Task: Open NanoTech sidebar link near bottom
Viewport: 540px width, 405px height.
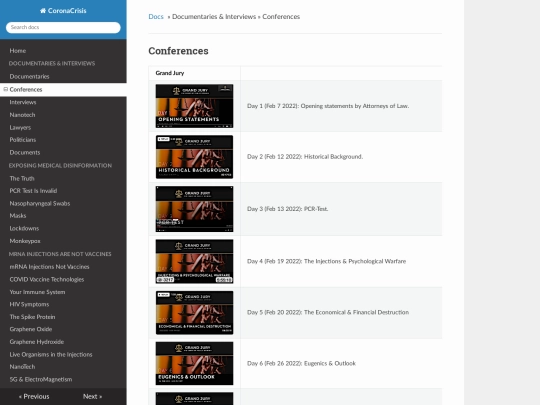Action: tap(22, 367)
